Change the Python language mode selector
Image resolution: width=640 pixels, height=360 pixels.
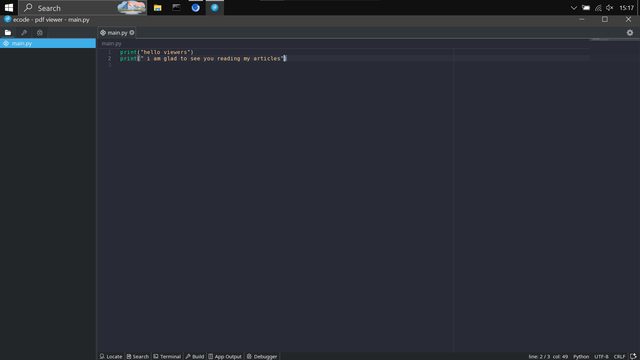tap(581, 356)
